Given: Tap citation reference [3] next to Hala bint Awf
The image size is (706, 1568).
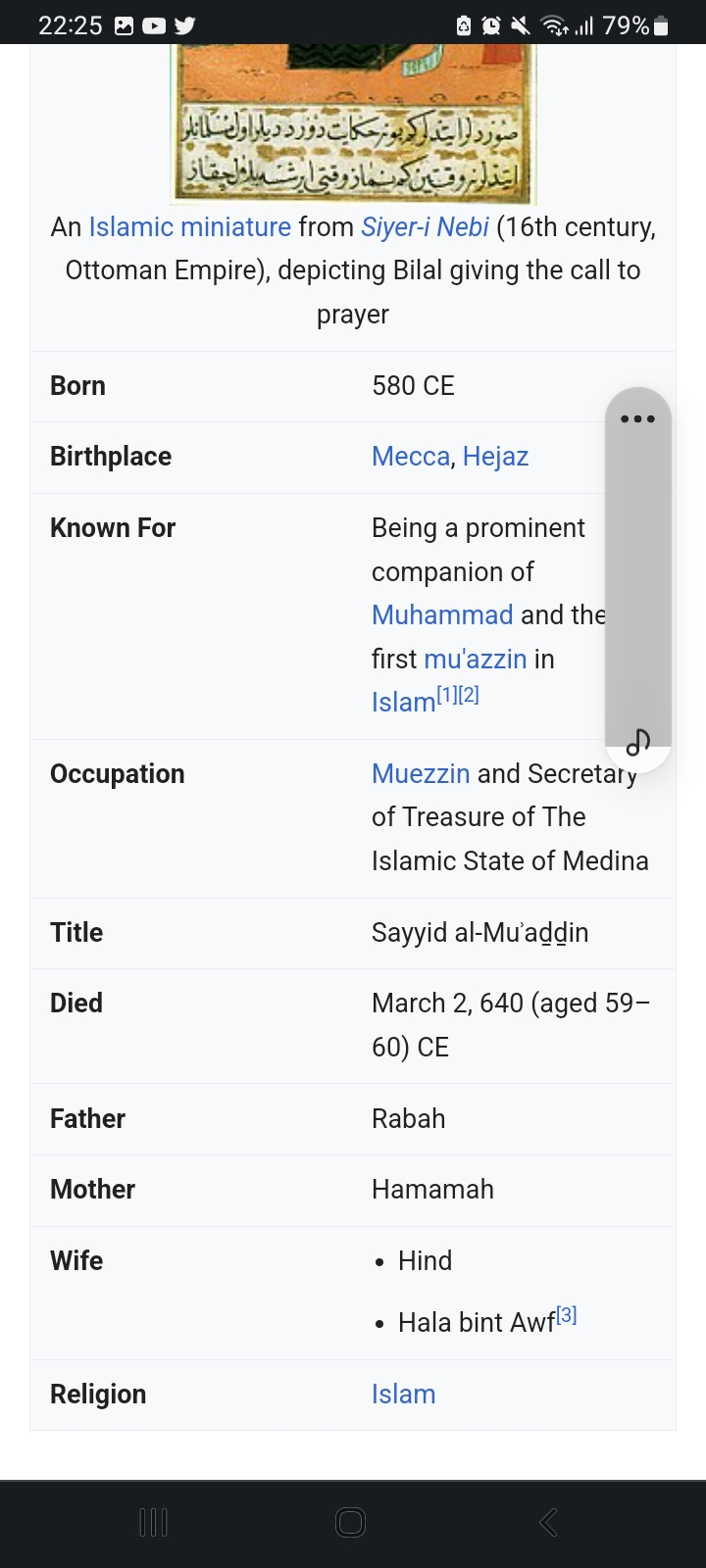Looking at the screenshot, I should 566,1315.
